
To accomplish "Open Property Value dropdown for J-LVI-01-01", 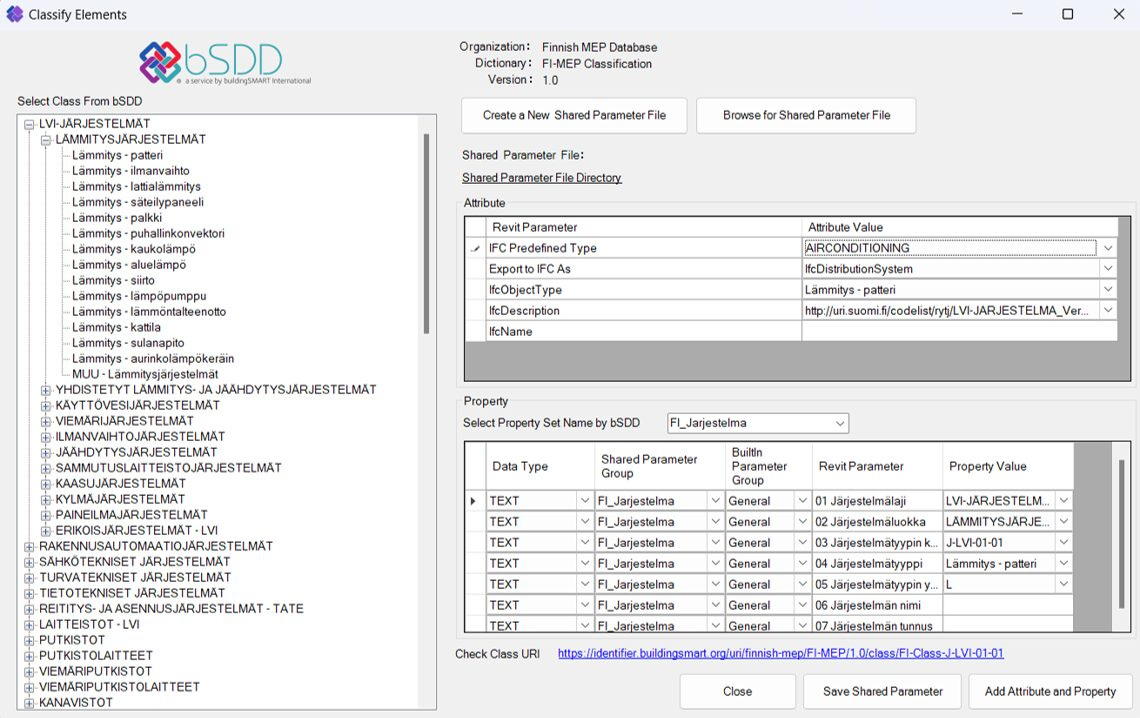I will pos(1064,543).
